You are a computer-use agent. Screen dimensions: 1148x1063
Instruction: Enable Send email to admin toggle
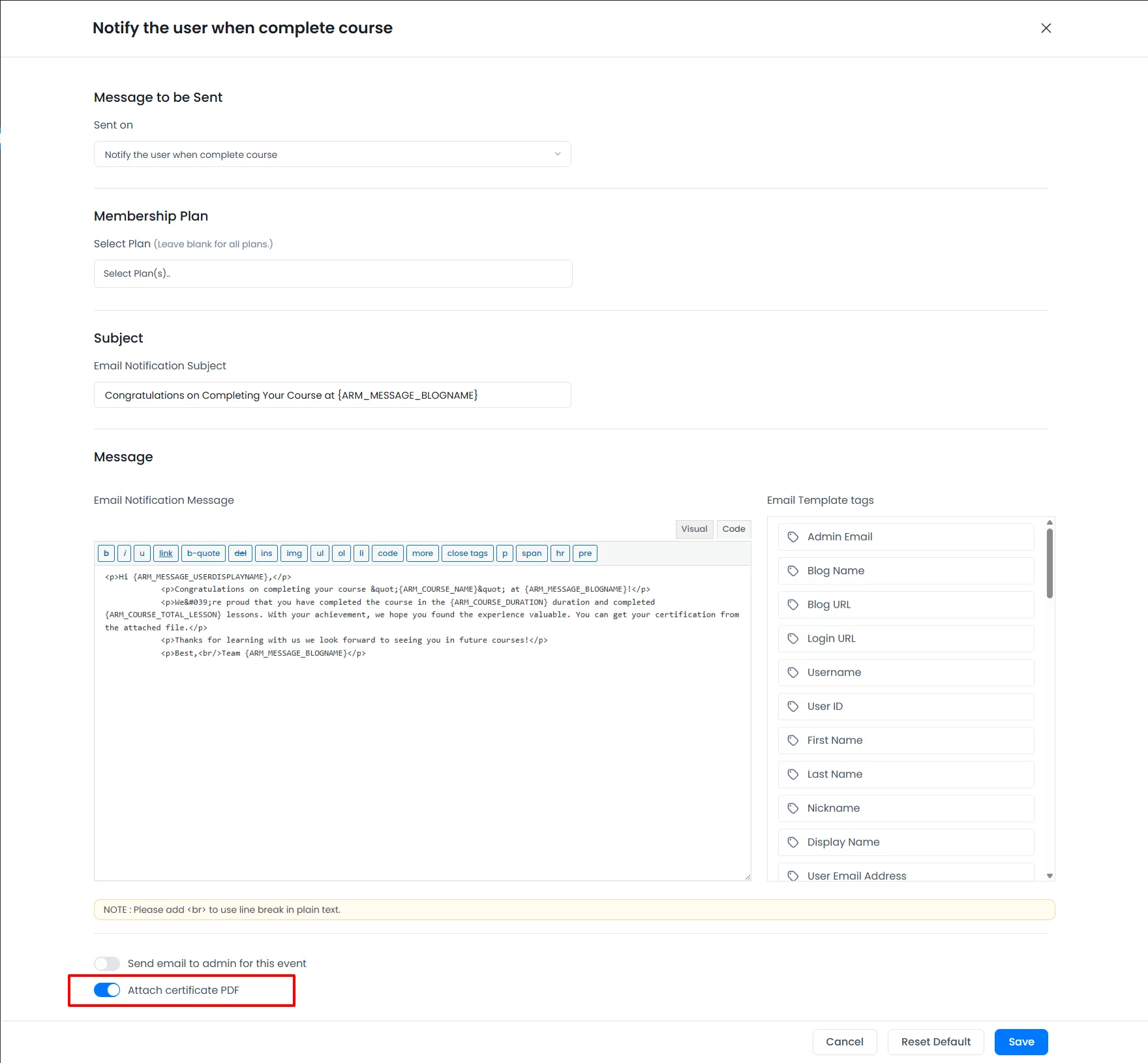coord(107,964)
